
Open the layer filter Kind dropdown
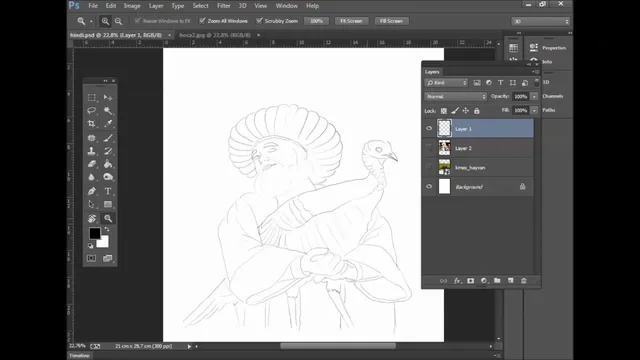coord(446,83)
